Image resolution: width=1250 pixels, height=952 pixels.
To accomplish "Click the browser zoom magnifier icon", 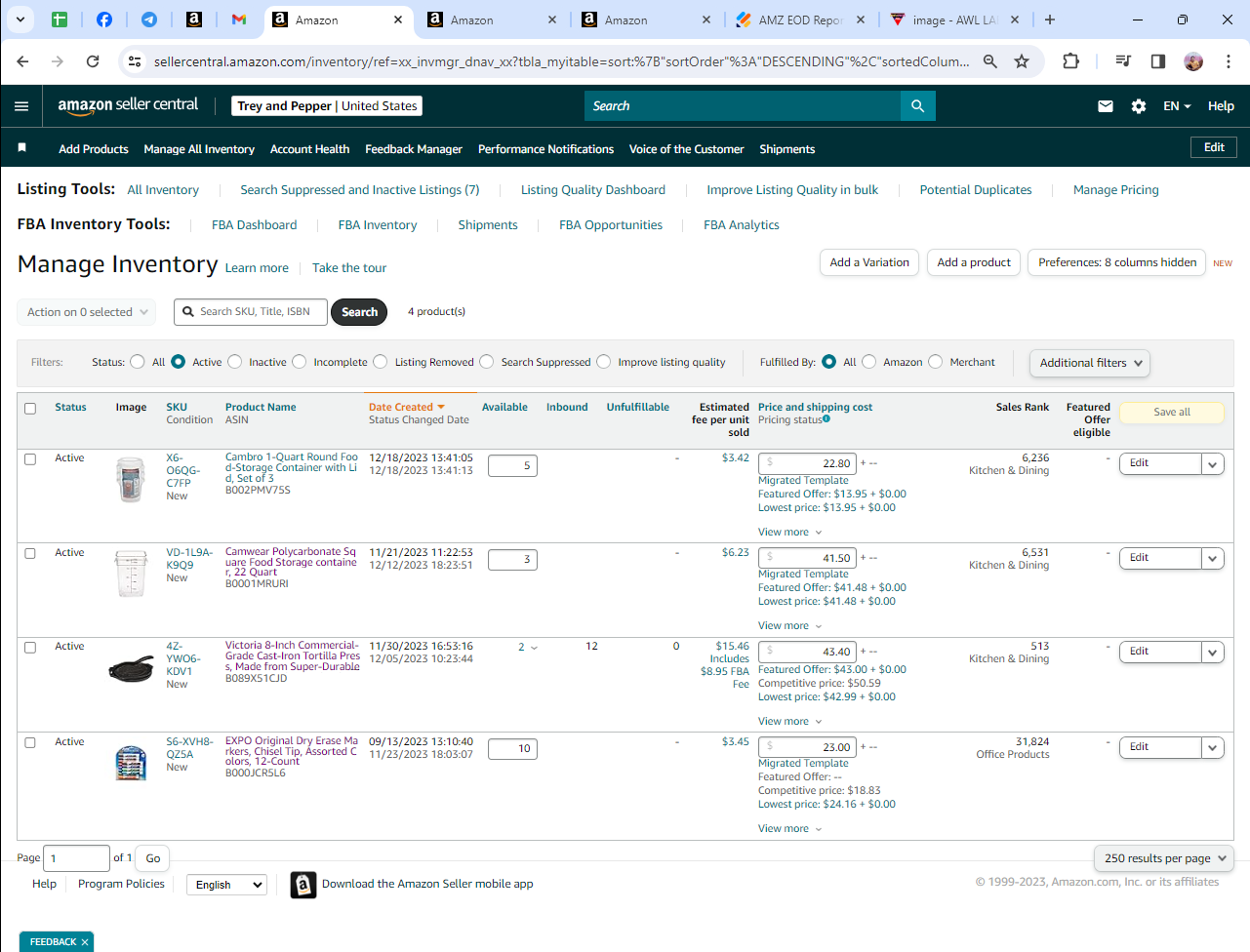I will point(990,61).
